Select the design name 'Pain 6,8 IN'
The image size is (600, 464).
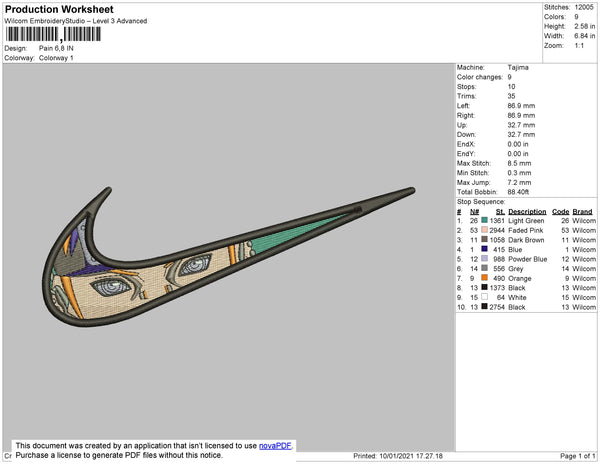click(56, 48)
